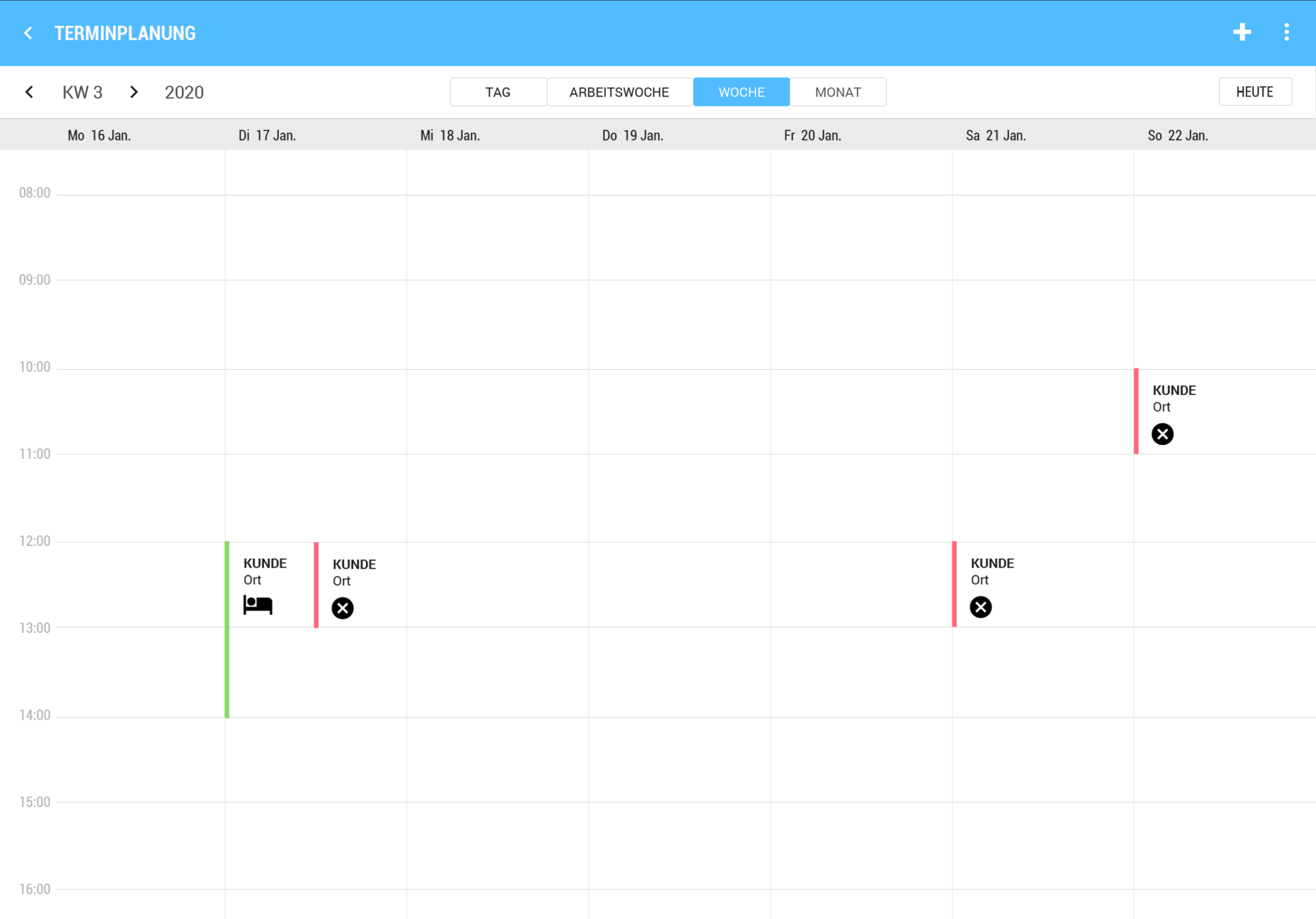Screen dimensions: 1316x919
Task: Open the Sunday 10:00 KUNDE appointment
Action: point(1225,411)
